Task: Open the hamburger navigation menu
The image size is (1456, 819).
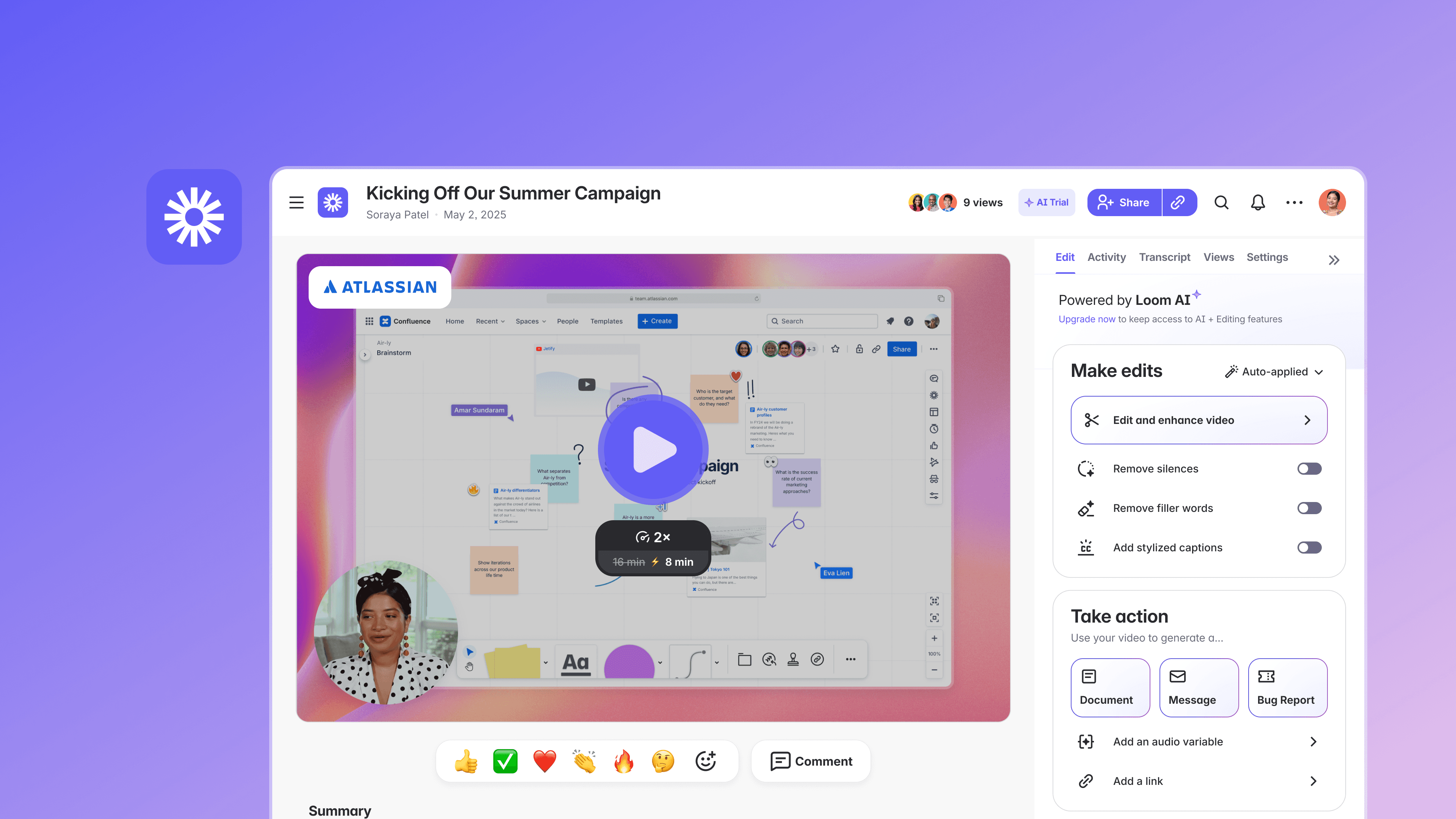Action: tap(296, 202)
